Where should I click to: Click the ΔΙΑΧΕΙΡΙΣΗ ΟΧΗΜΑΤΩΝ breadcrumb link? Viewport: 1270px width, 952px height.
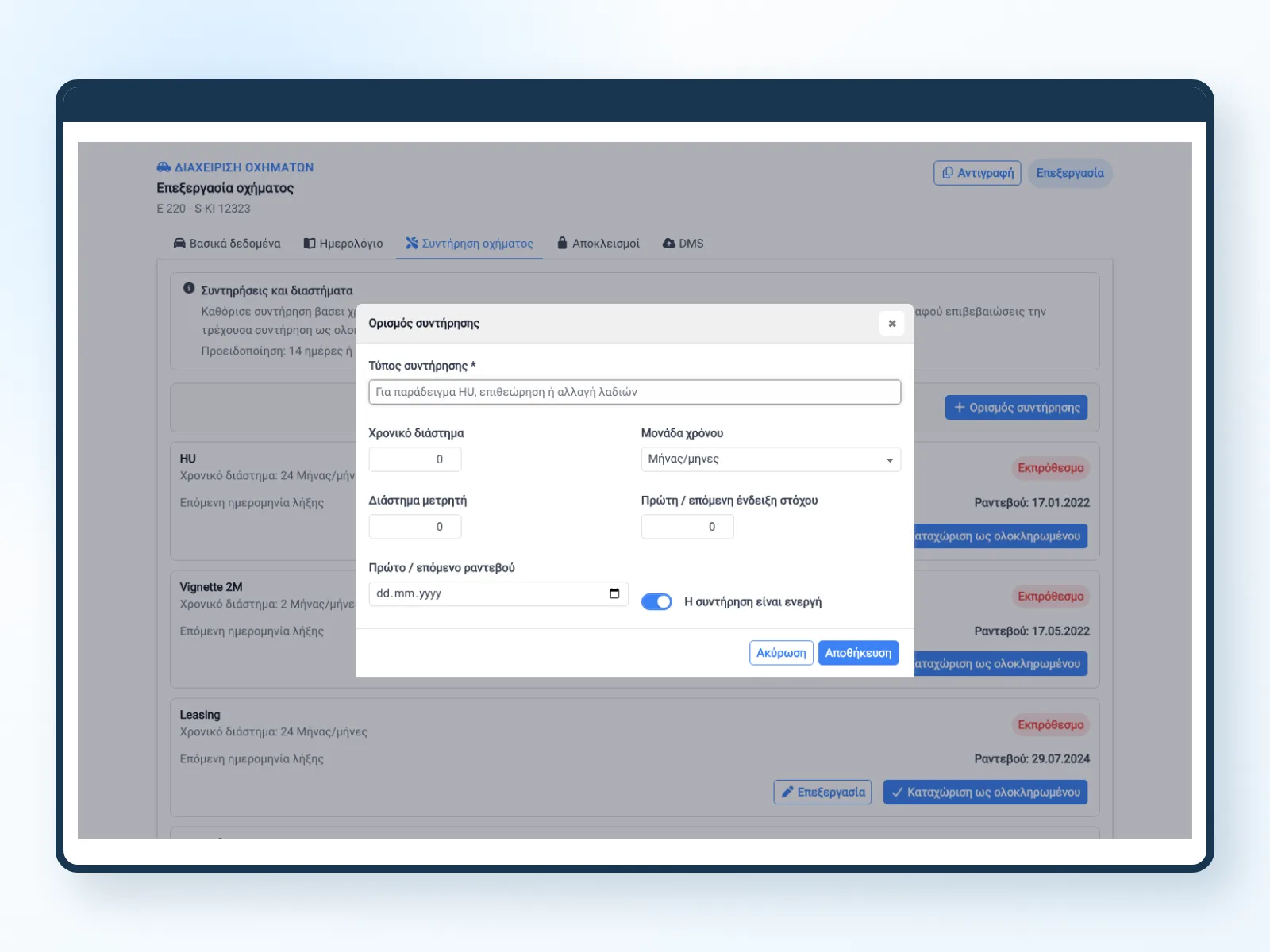(244, 167)
